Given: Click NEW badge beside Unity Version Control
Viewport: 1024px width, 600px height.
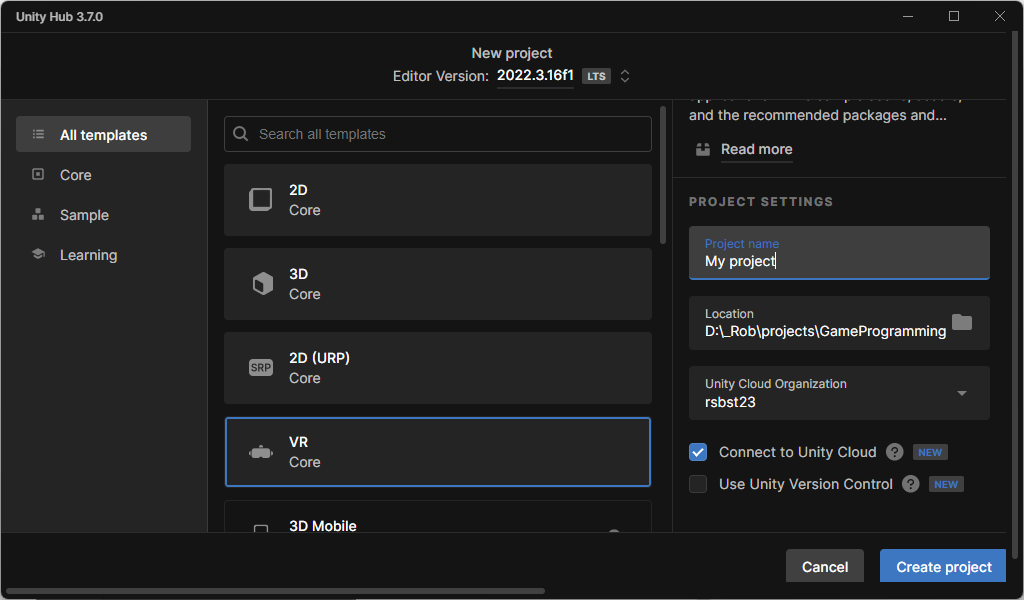Looking at the screenshot, I should [946, 484].
